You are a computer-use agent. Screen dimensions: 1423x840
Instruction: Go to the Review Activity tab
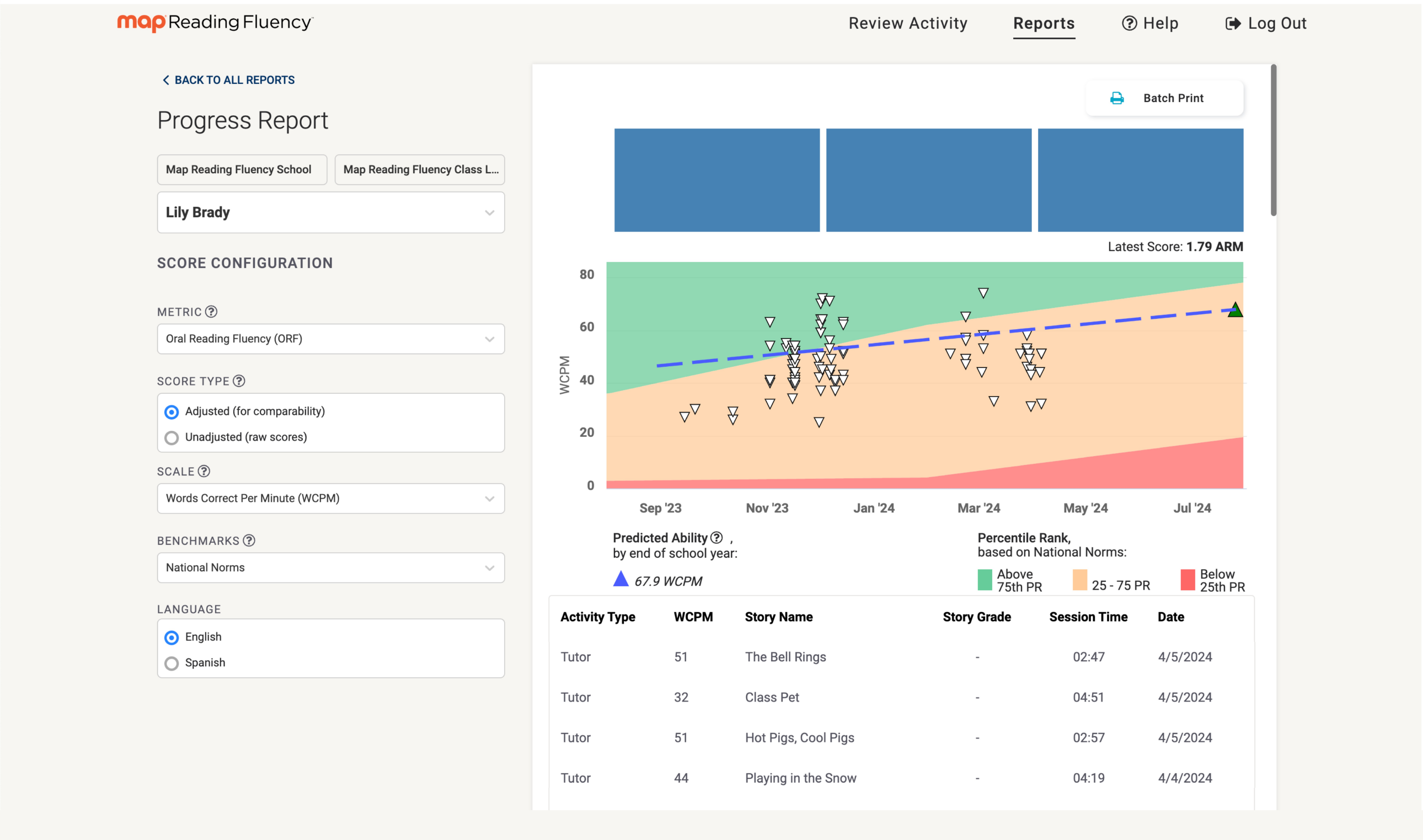tap(908, 23)
